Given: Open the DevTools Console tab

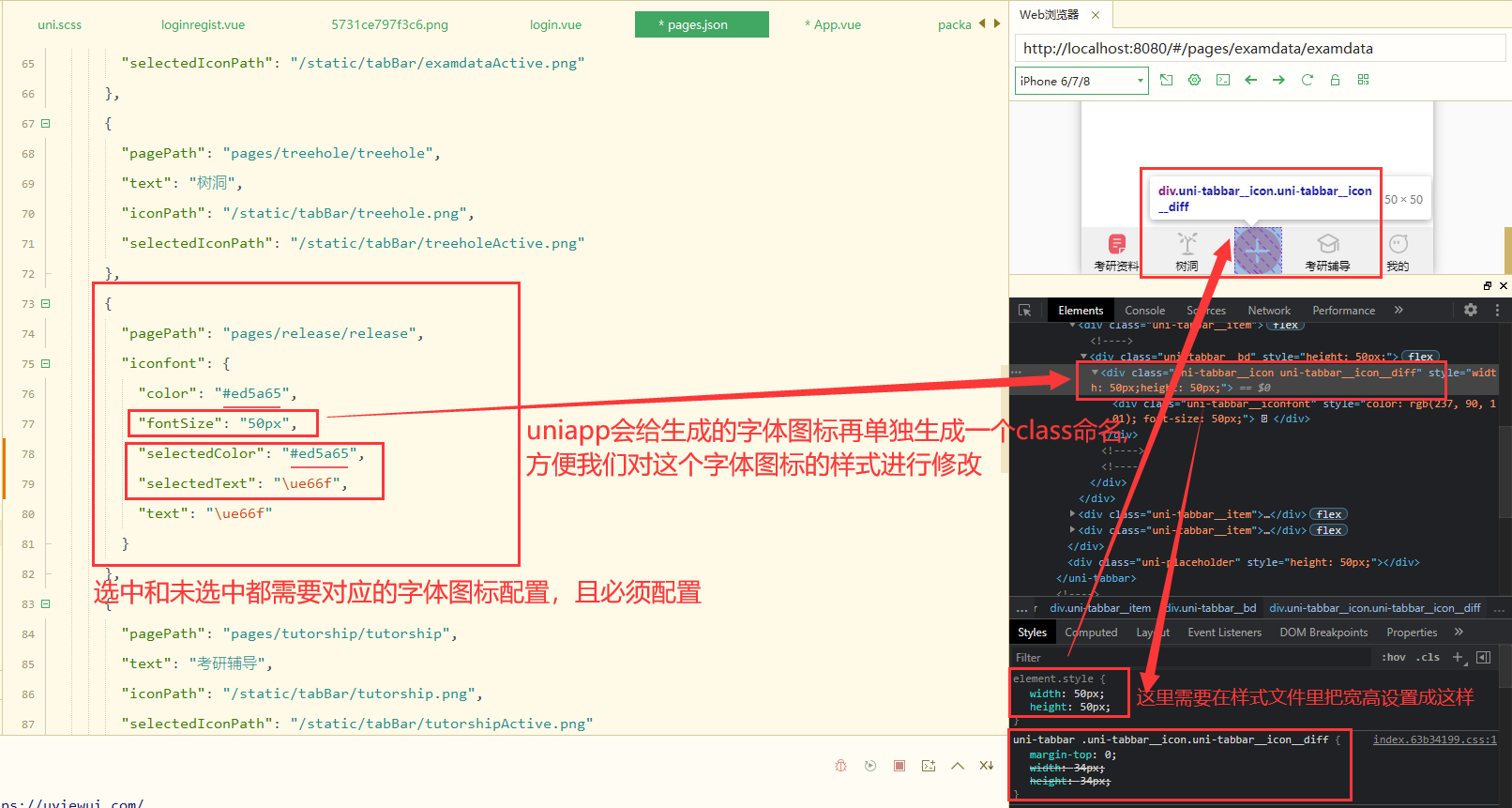Looking at the screenshot, I should 1145,311.
